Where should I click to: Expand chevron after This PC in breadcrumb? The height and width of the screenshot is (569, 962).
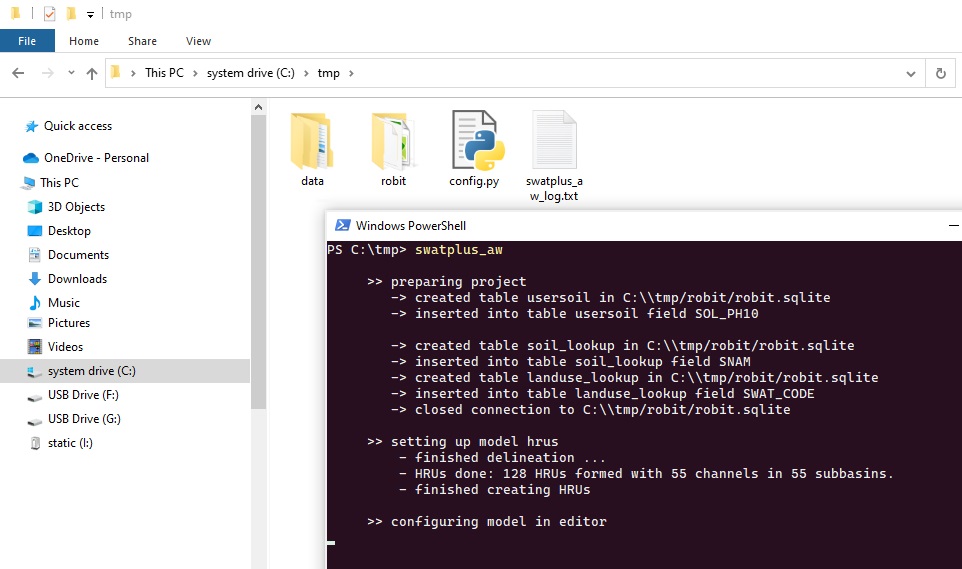195,73
